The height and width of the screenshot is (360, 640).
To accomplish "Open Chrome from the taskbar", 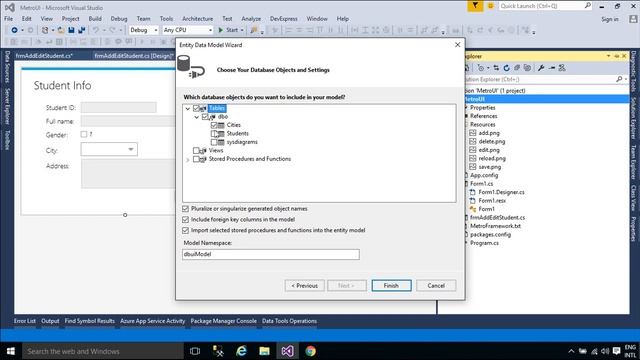I will pos(311,351).
